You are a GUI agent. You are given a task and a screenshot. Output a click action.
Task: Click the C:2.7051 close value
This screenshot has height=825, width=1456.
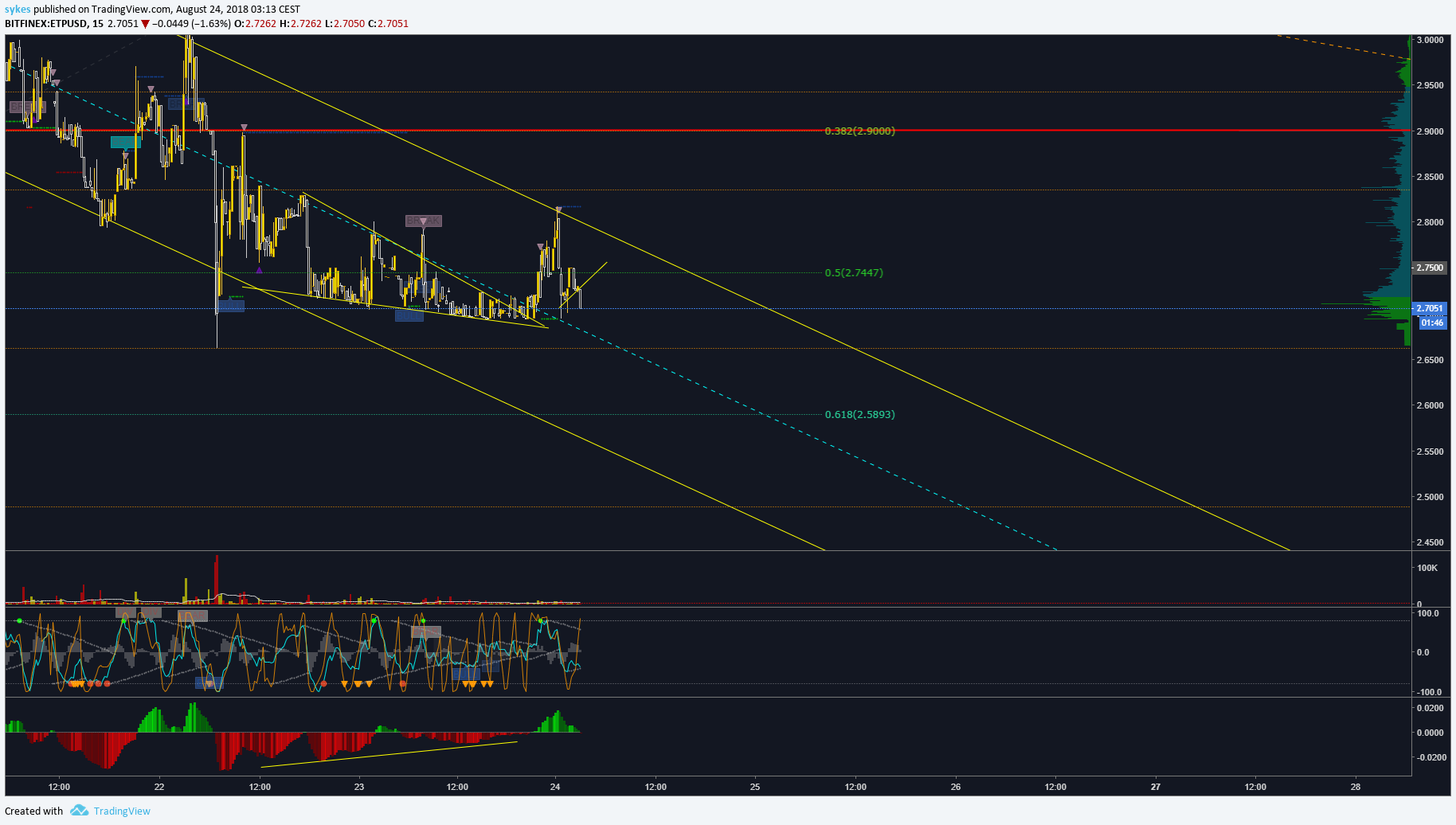tap(388, 24)
